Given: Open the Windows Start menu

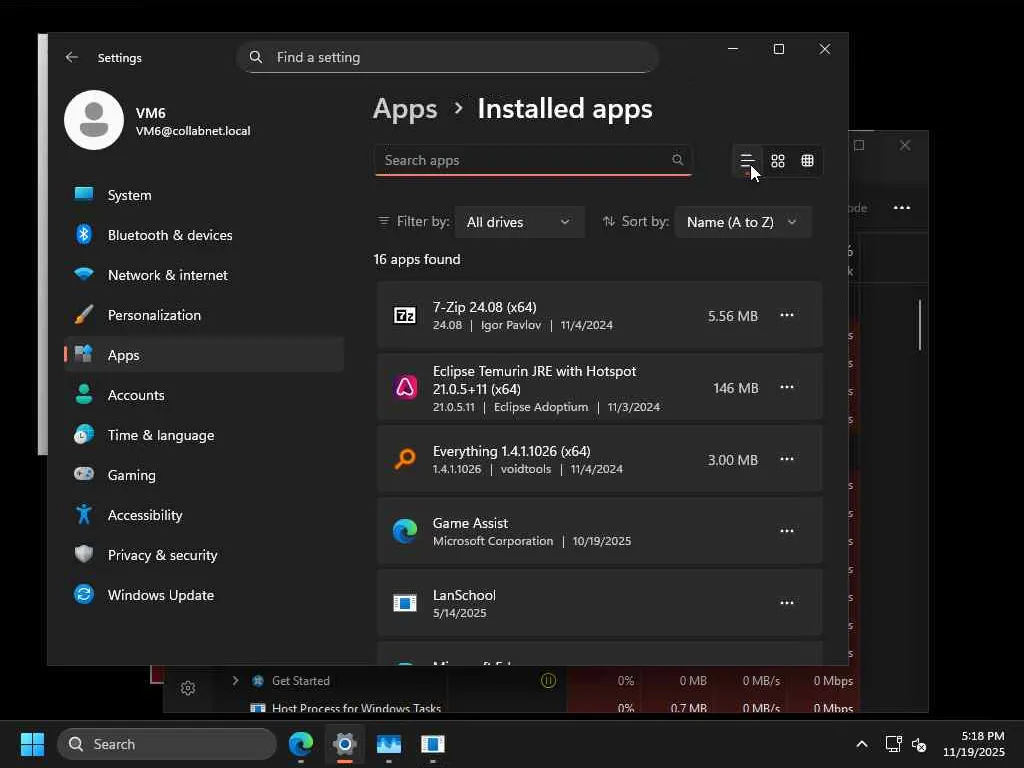Looking at the screenshot, I should [x=32, y=744].
